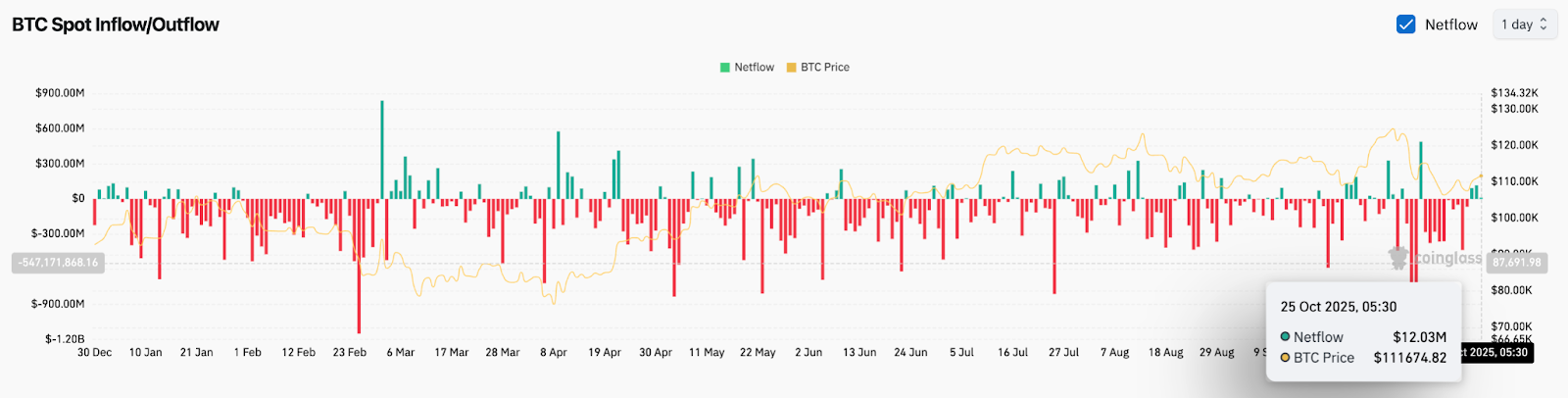Click the deepest red bar near 23 Feb
This screenshot has width=1568, height=398.
[x=359, y=265]
